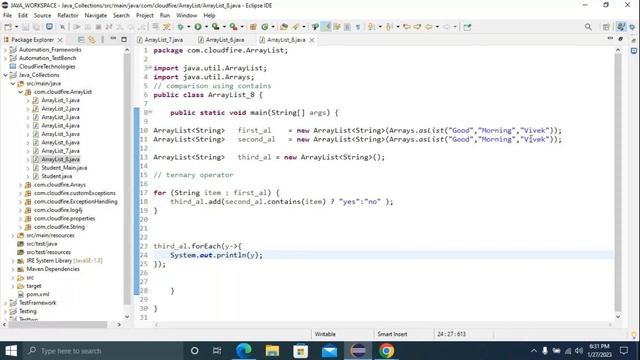Viewport: 640px width, 360px height.
Task: Click the New Java Class icon
Action: (x=264, y=27)
